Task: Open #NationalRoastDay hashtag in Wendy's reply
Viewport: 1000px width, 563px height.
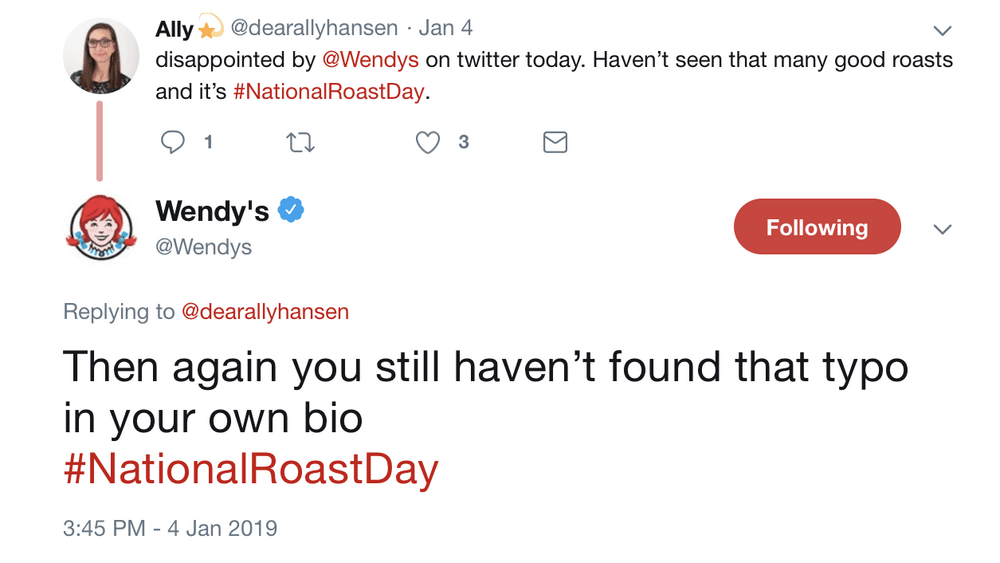Action: point(251,469)
